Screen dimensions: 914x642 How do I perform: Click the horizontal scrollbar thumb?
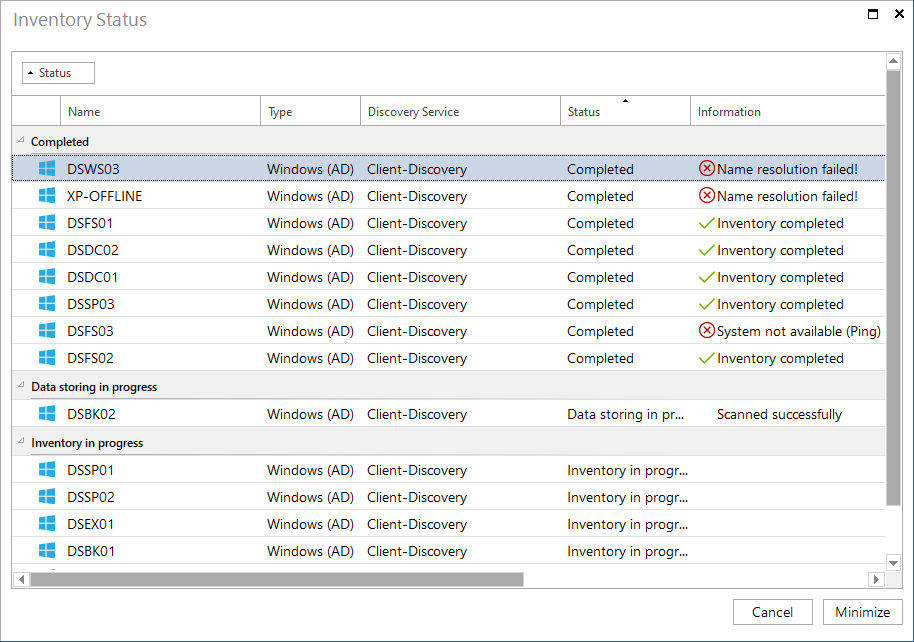tap(277, 580)
